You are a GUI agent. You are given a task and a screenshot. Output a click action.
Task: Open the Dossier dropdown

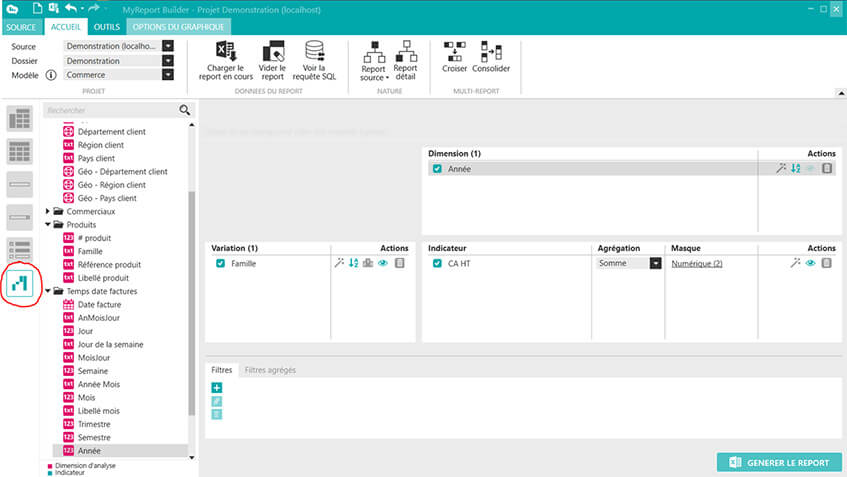pyautogui.click(x=168, y=61)
